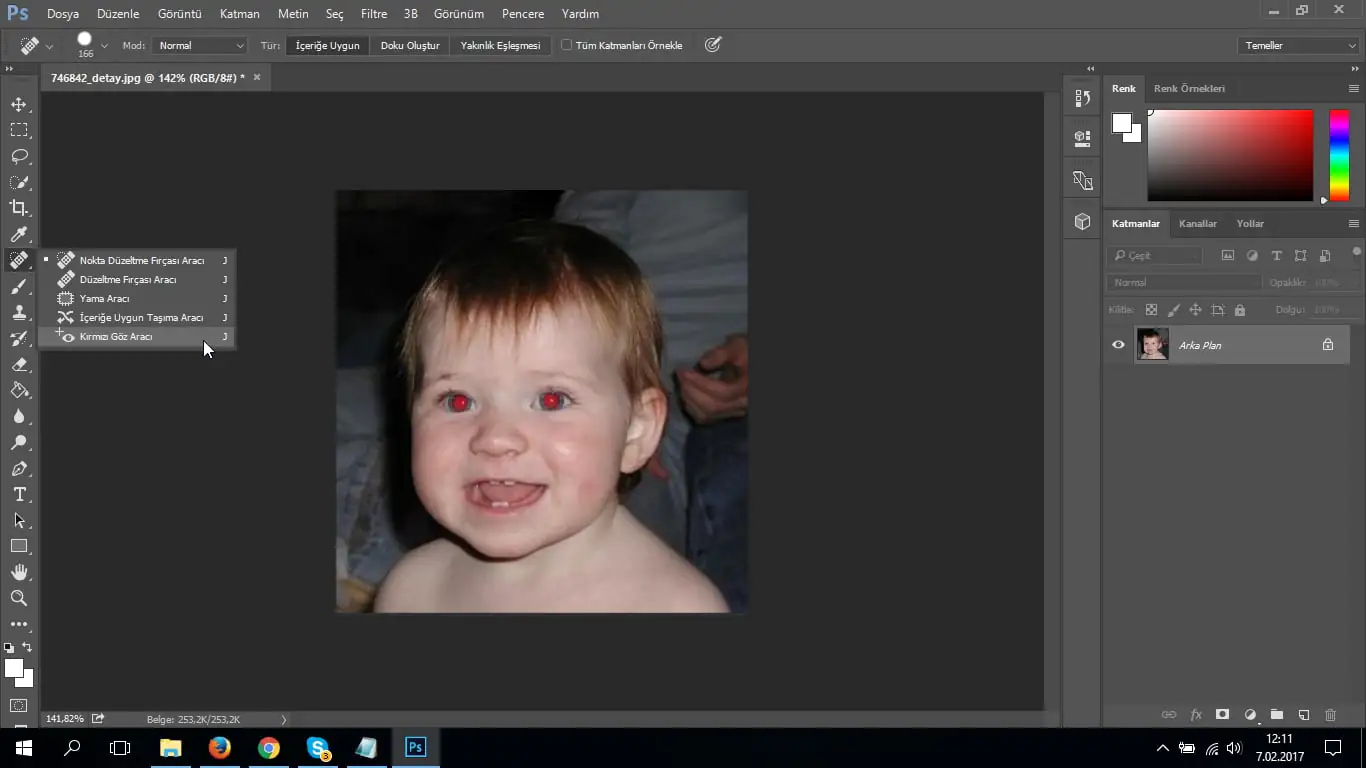Open the Mod Normal dropdown

click(x=200, y=45)
